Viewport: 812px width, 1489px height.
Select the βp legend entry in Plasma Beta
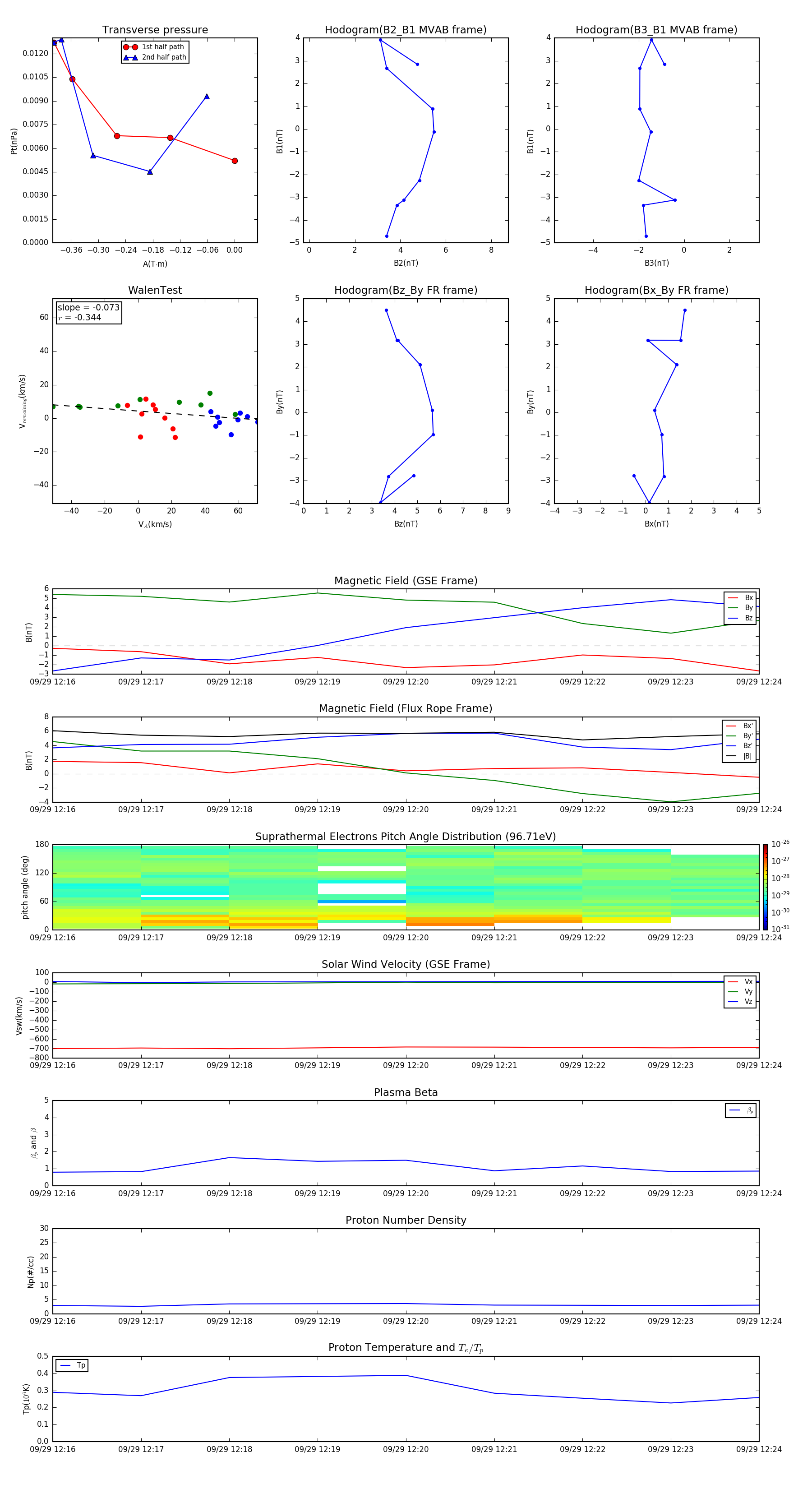point(741,1110)
